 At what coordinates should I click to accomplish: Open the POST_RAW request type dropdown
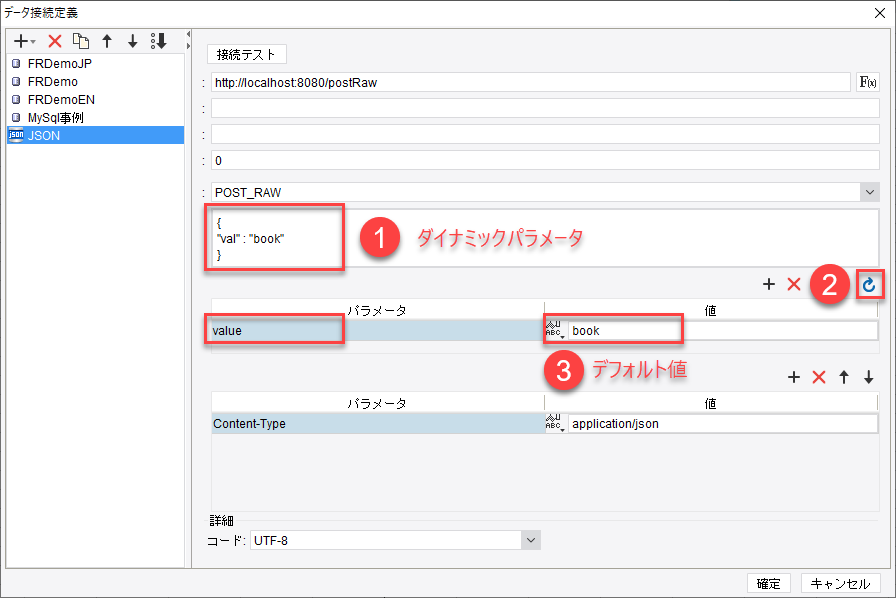(870, 192)
